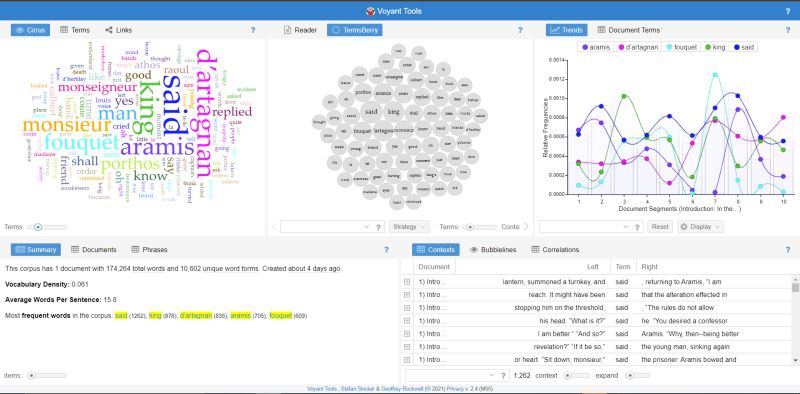Adjust Summary items slider
Screen dimensions: 800x394
[x=47, y=376]
